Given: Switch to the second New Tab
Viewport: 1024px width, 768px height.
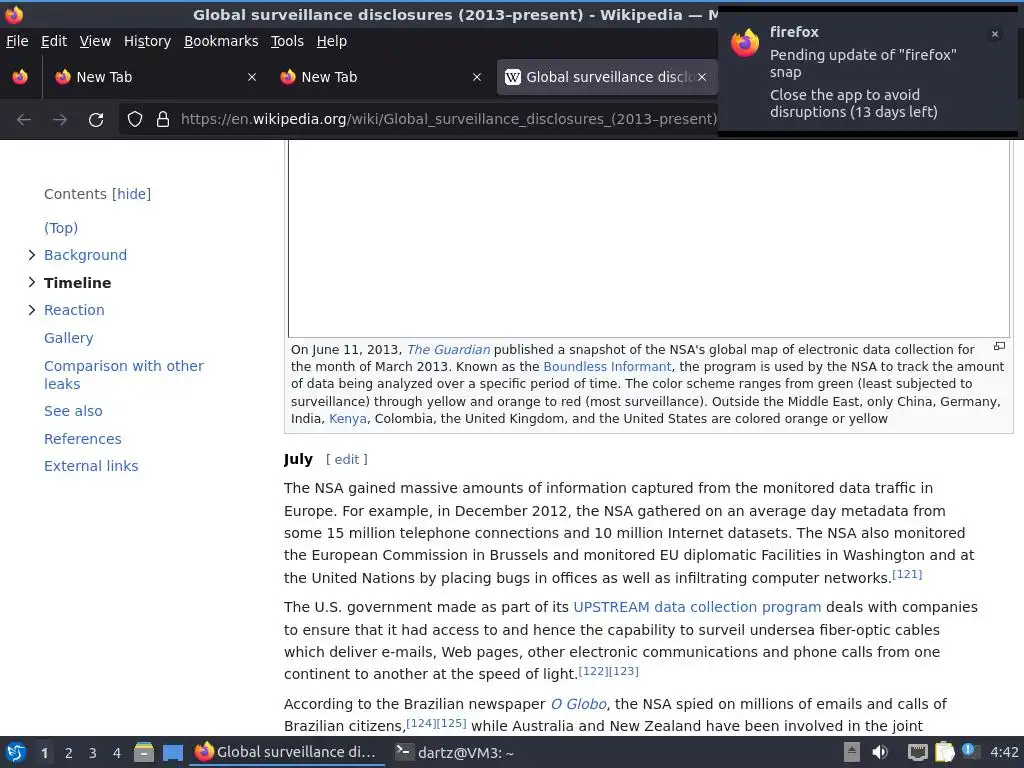Looking at the screenshot, I should tap(381, 77).
